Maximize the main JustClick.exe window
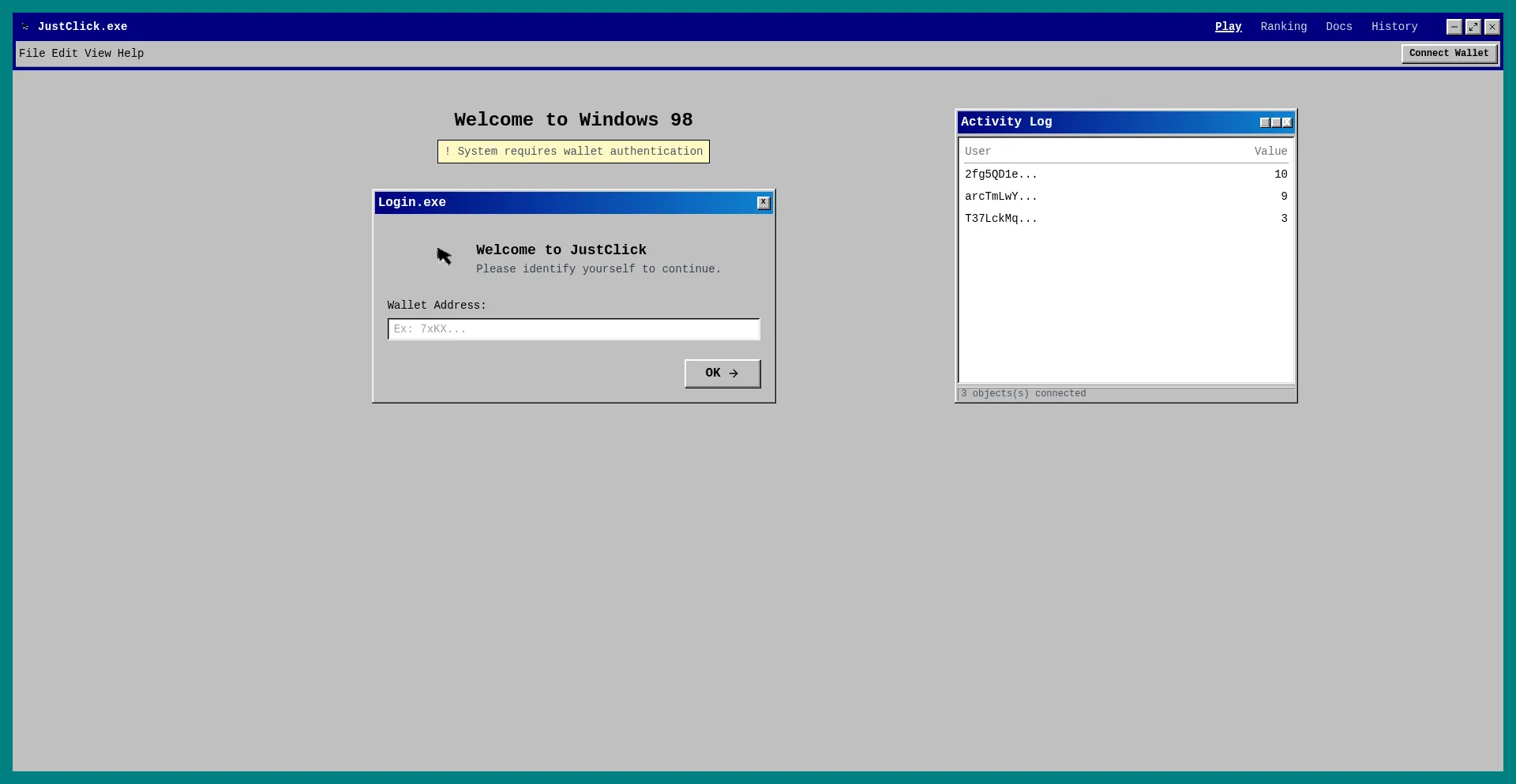1516x784 pixels. (1473, 27)
